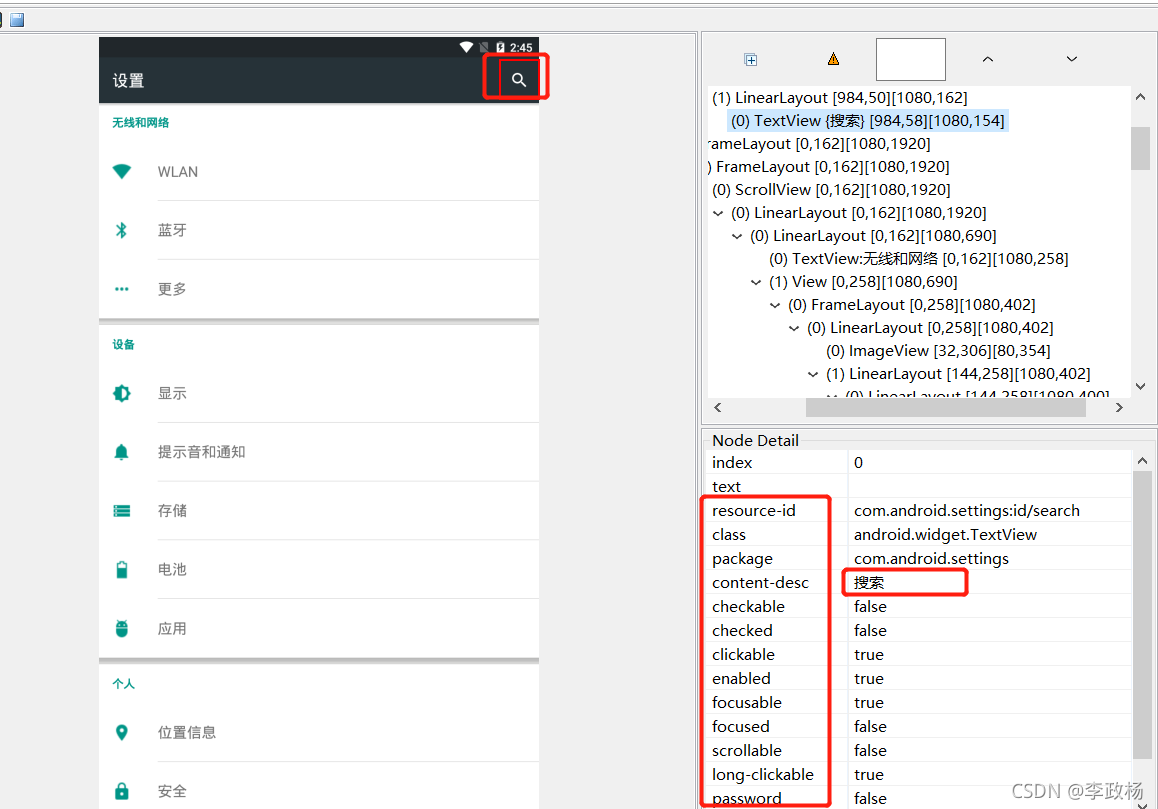Select the focusable property row
1158x809 pixels.
(x=918, y=703)
